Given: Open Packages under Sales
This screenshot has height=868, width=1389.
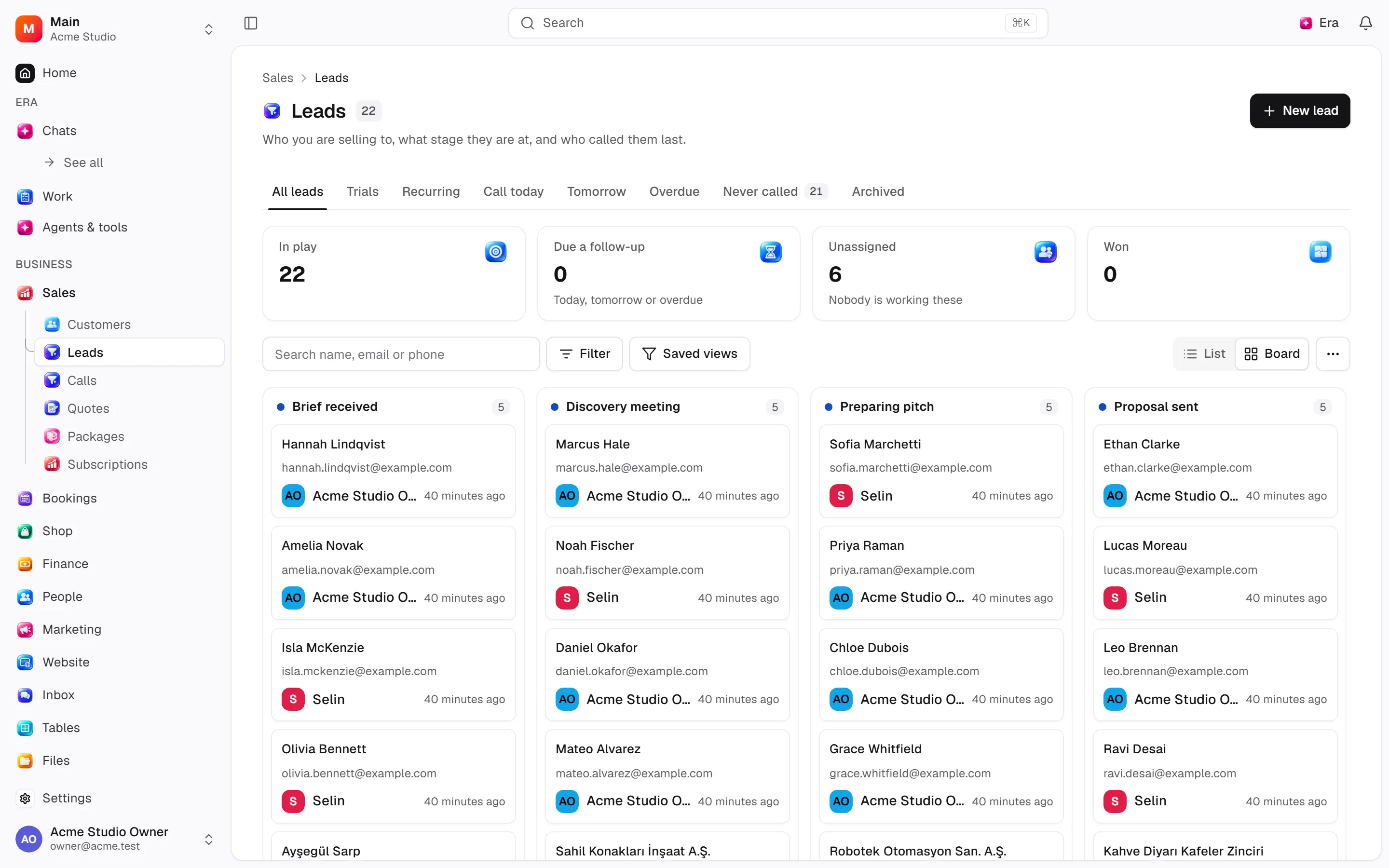Looking at the screenshot, I should pos(95,436).
